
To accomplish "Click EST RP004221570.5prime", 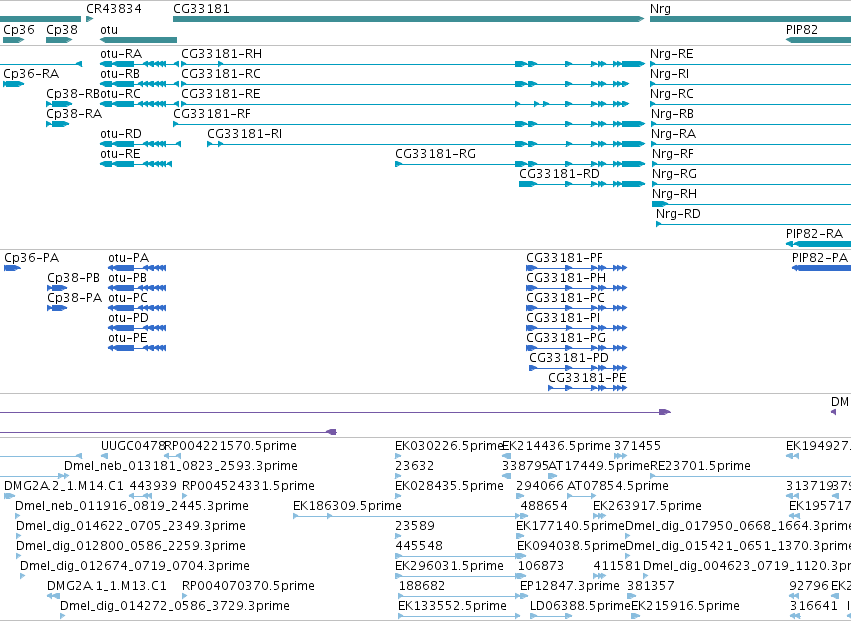I will pyautogui.click(x=173, y=456).
